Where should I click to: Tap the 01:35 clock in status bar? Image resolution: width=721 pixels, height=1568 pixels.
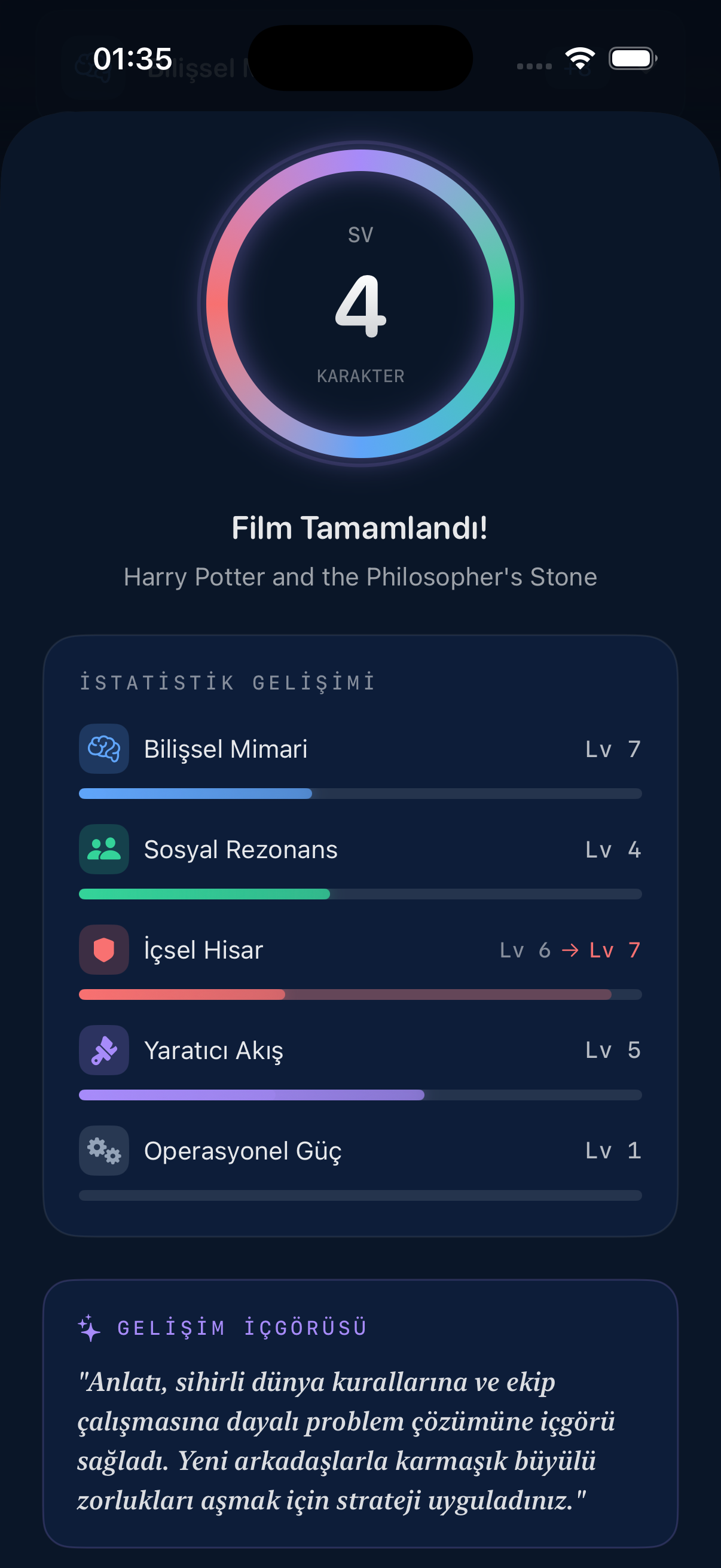133,59
